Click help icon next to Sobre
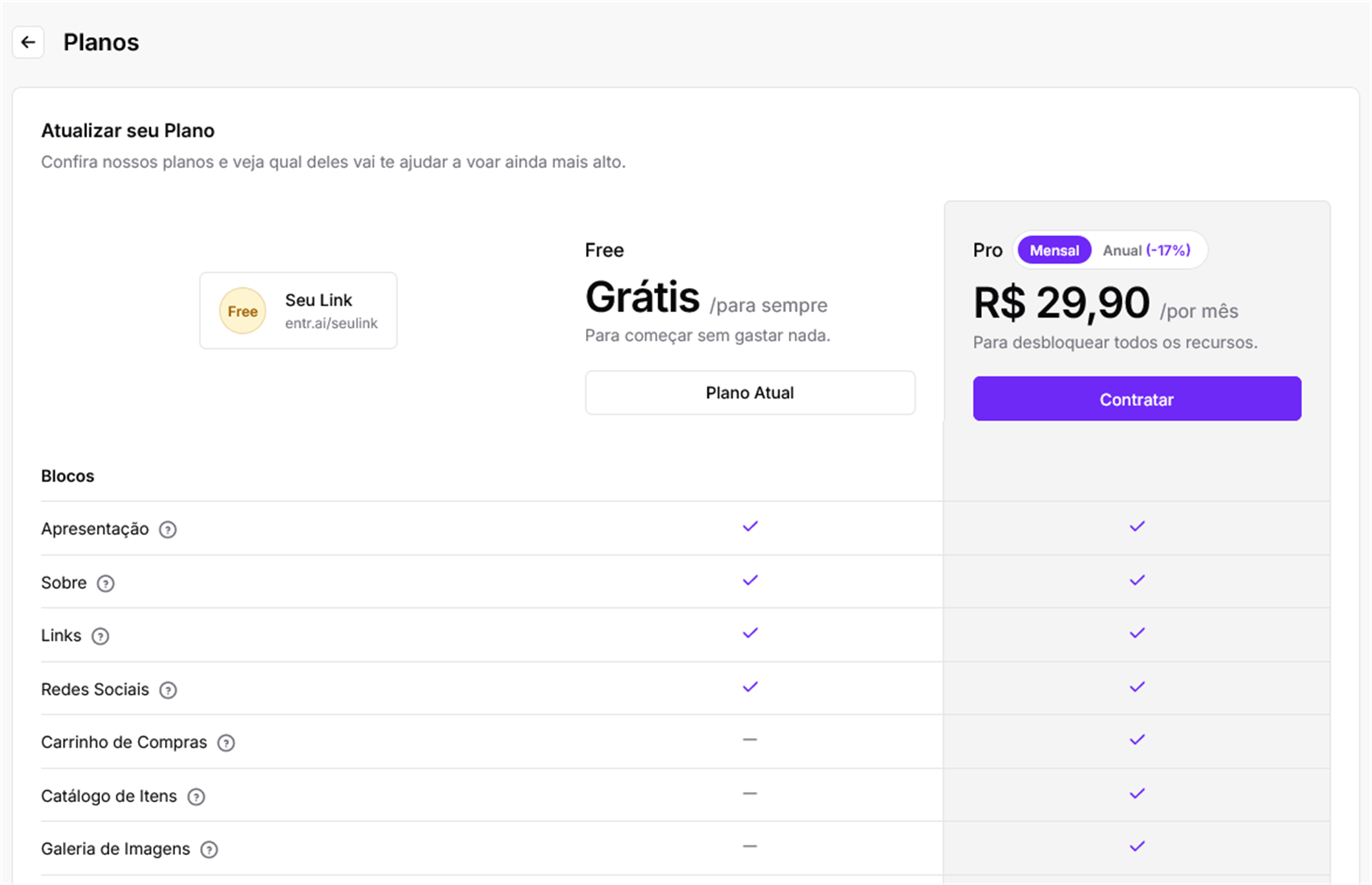 (x=106, y=584)
